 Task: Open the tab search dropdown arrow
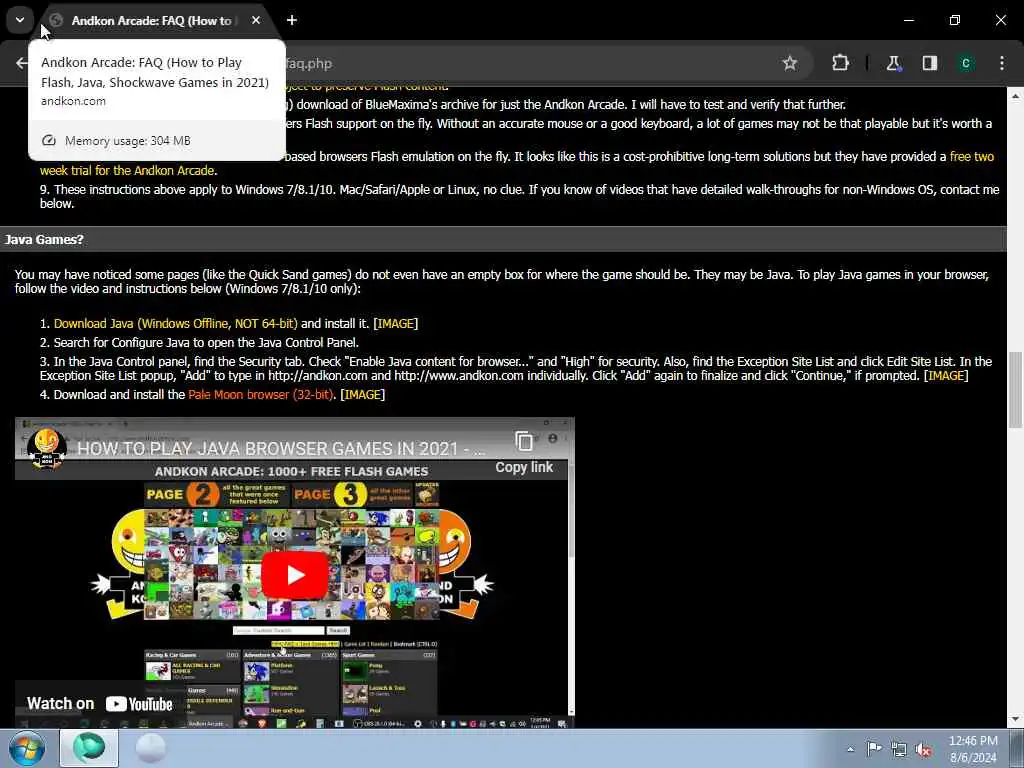coord(20,20)
